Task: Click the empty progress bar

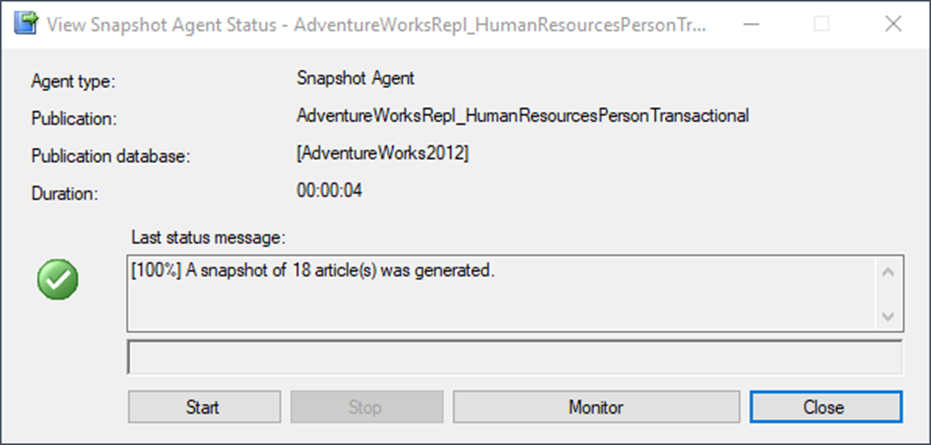Action: (x=514, y=358)
